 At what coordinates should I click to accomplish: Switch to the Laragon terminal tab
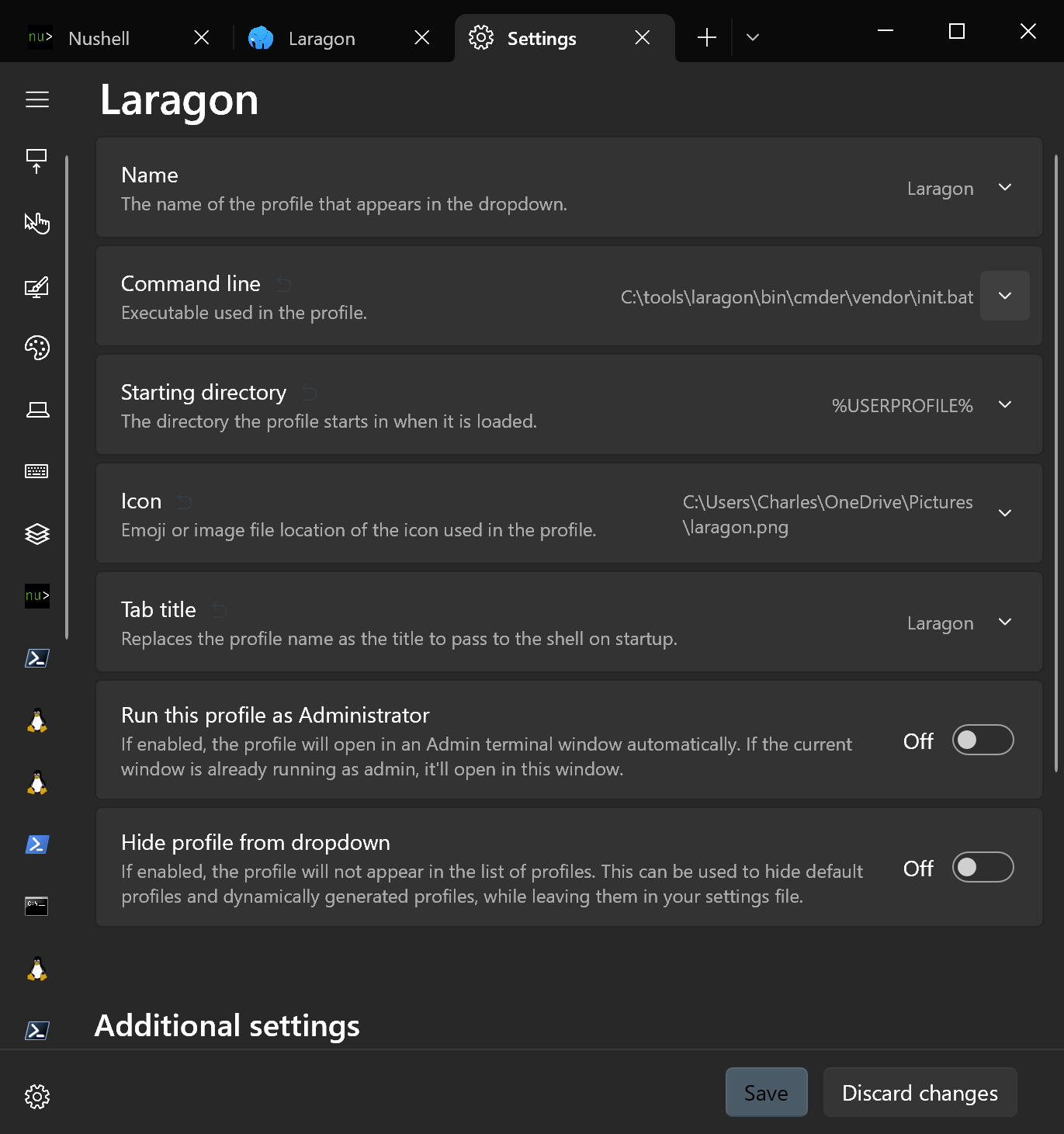point(321,37)
